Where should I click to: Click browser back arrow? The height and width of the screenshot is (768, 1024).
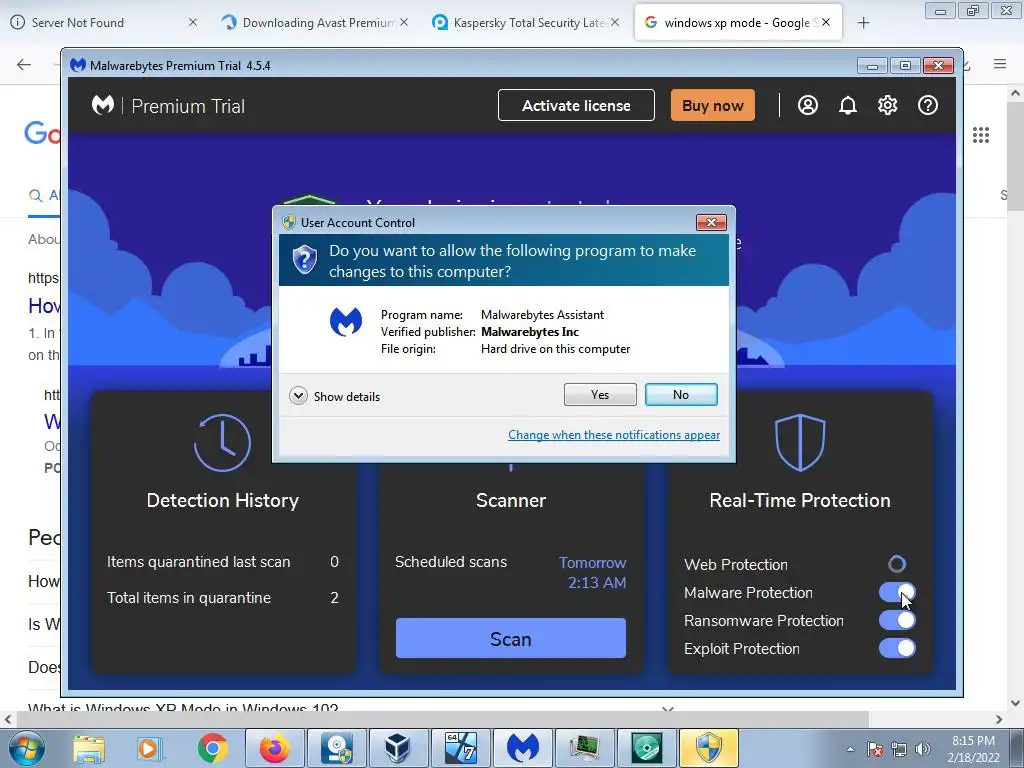(24, 64)
